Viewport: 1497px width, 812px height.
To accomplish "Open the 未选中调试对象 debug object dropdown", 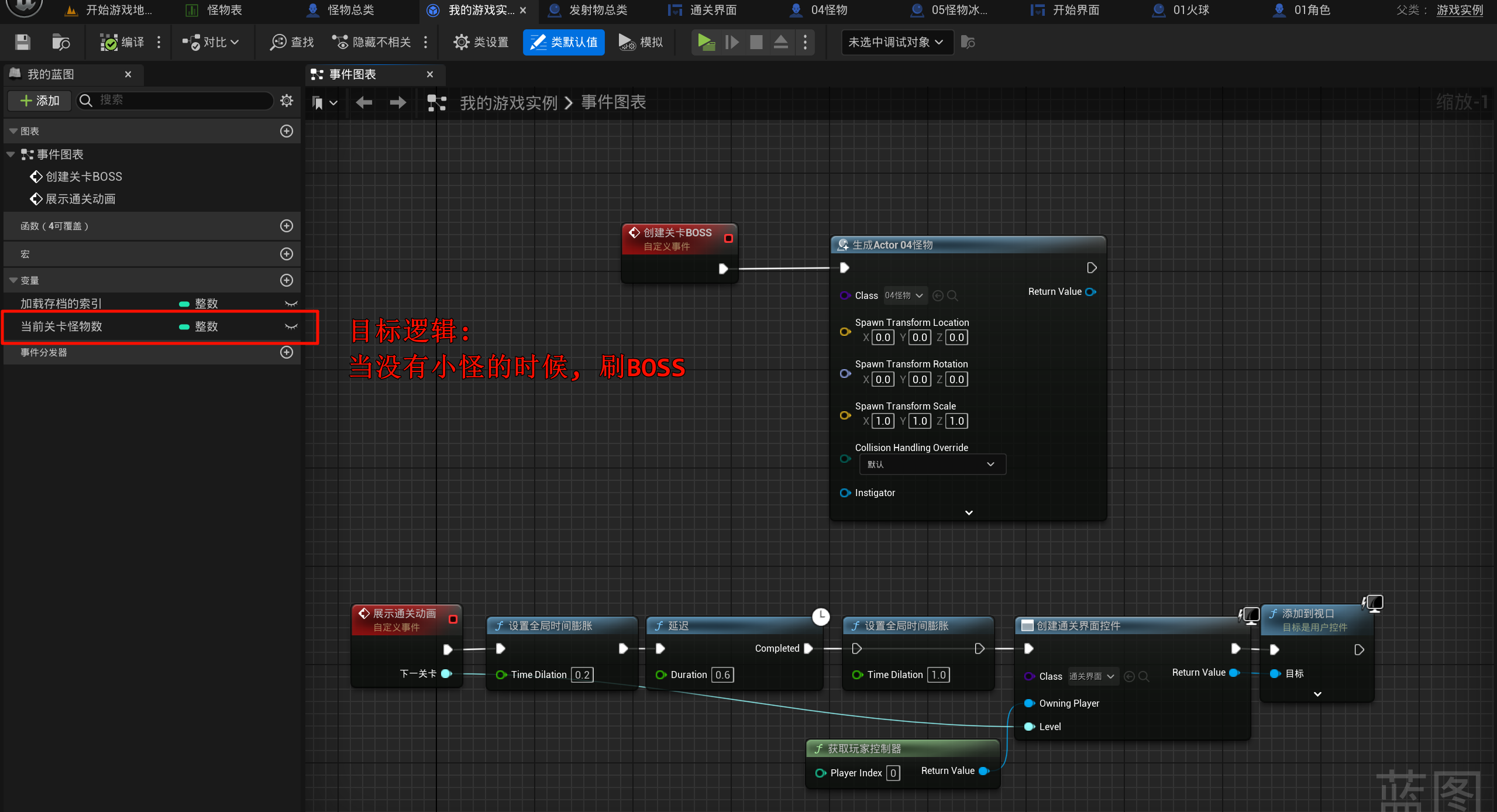I will pos(896,42).
